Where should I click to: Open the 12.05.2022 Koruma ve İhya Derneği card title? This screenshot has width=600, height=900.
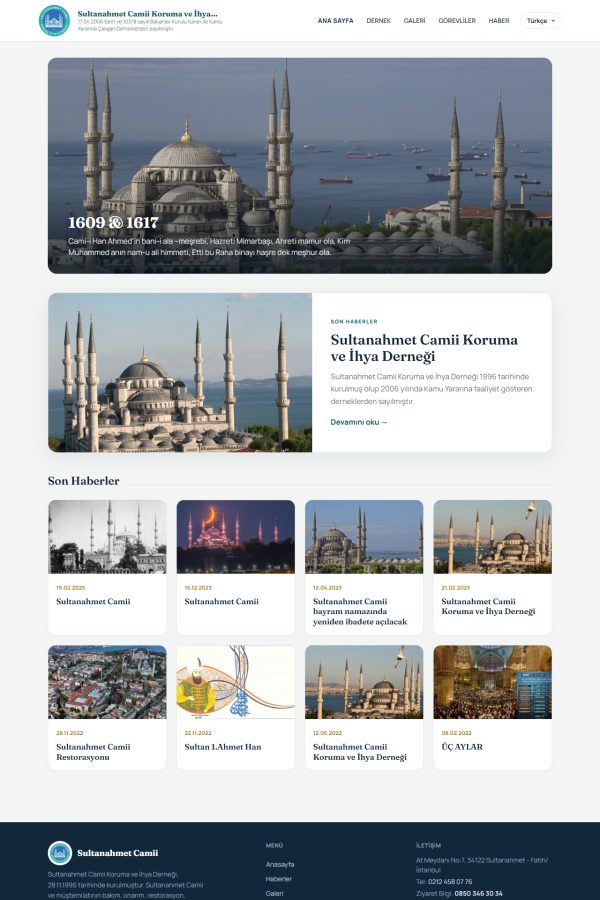point(359,752)
